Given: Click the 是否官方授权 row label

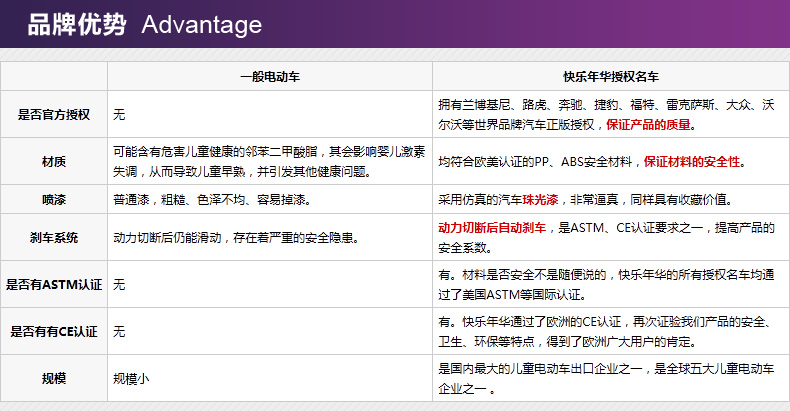Looking at the screenshot, I should (x=54, y=115).
